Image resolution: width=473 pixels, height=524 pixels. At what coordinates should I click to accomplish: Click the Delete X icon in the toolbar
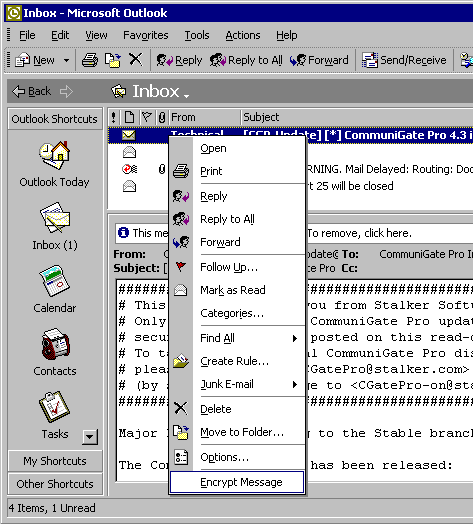135,60
